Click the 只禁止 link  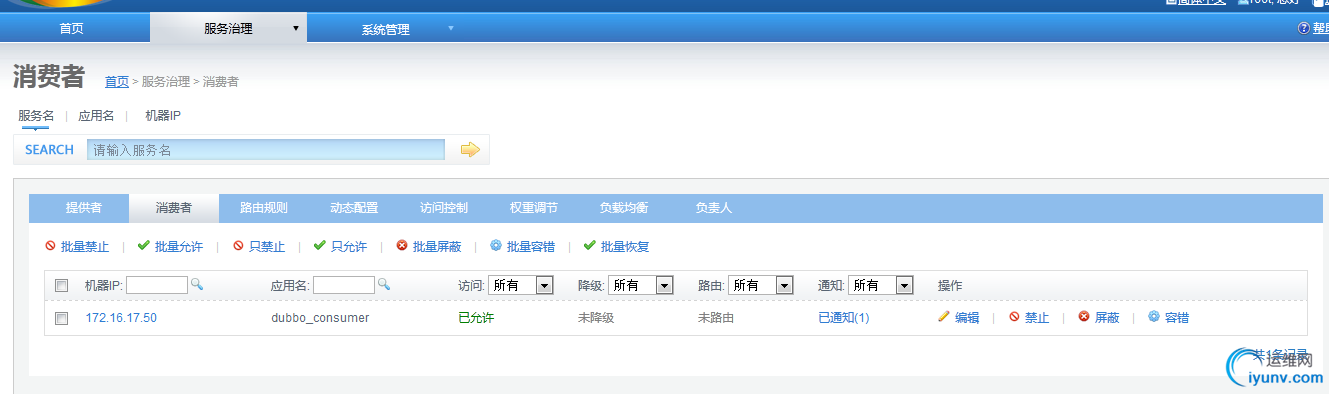[267, 246]
